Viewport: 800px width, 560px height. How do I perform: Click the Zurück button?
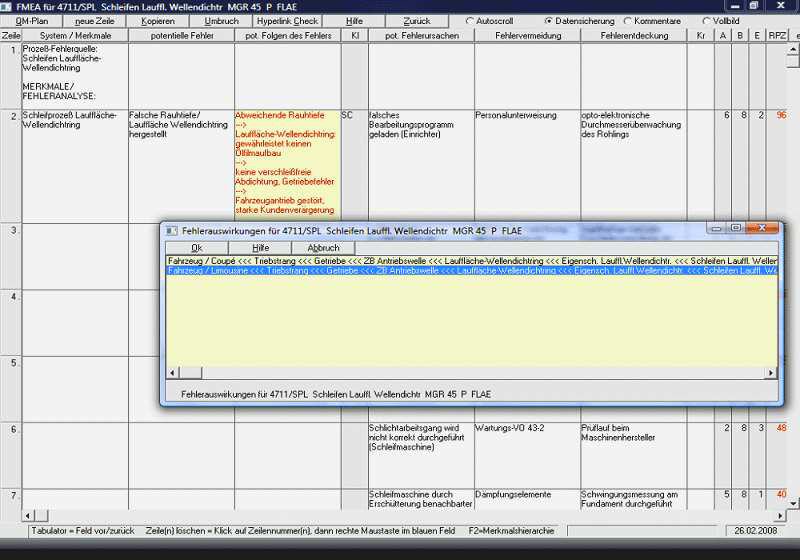417,21
